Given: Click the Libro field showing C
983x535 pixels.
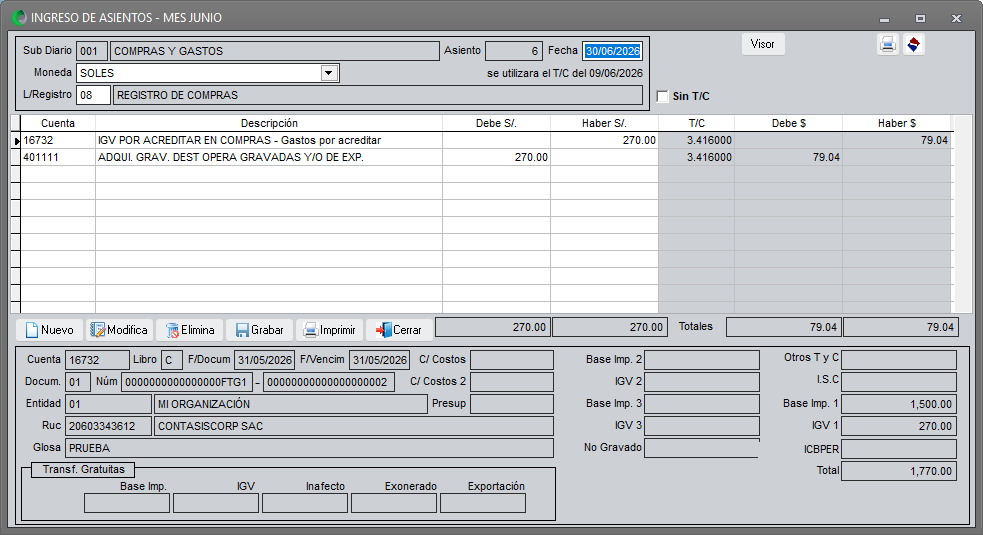Looking at the screenshot, I should point(172,360).
